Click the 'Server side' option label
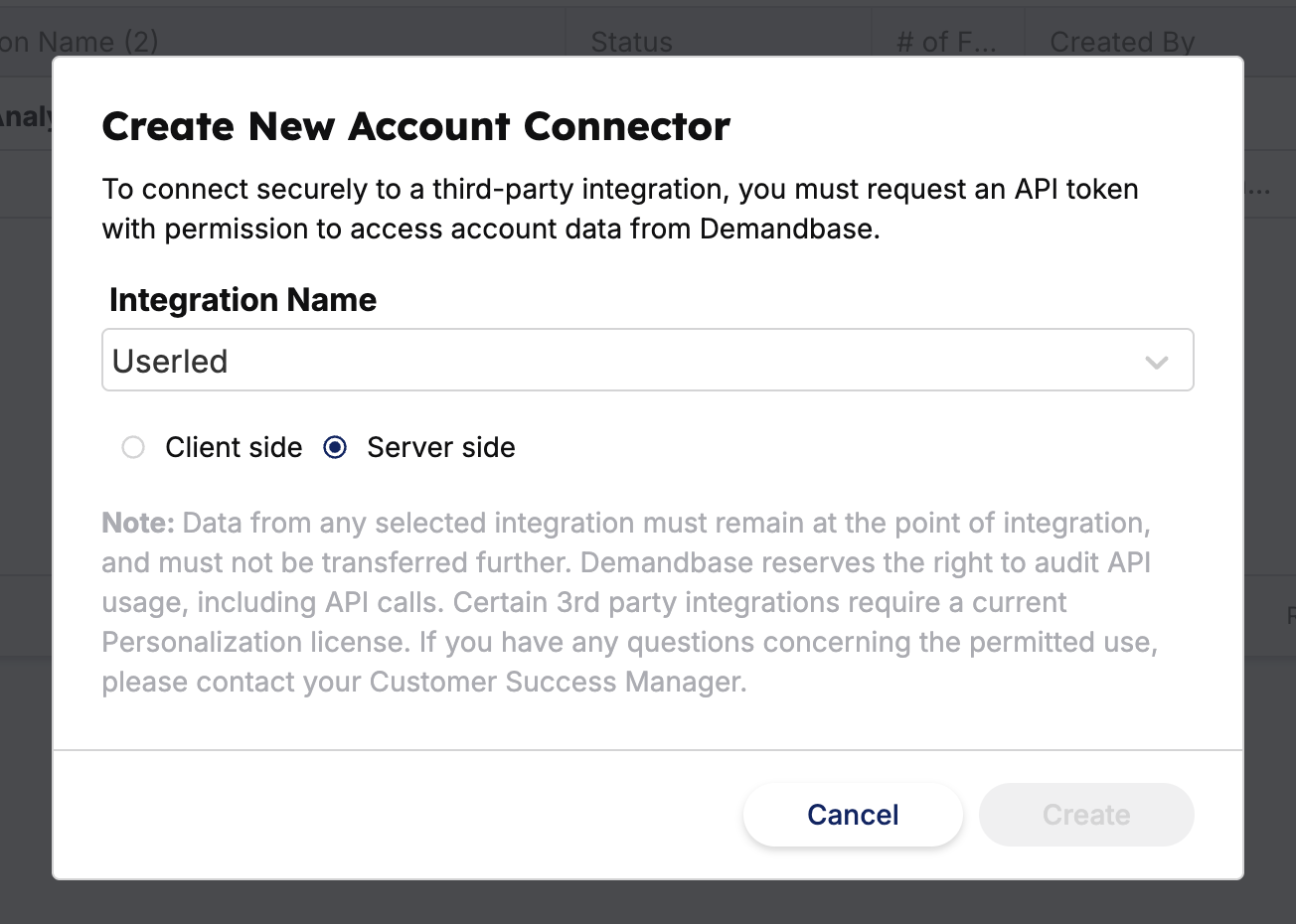1296x924 pixels. click(440, 448)
